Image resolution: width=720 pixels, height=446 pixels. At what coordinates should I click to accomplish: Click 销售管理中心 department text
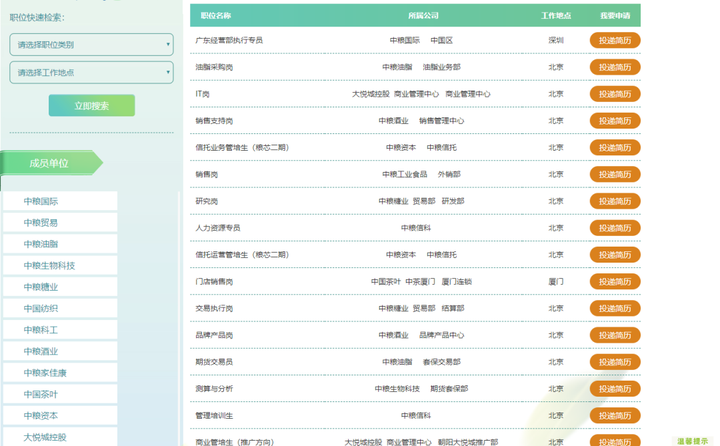441,121
